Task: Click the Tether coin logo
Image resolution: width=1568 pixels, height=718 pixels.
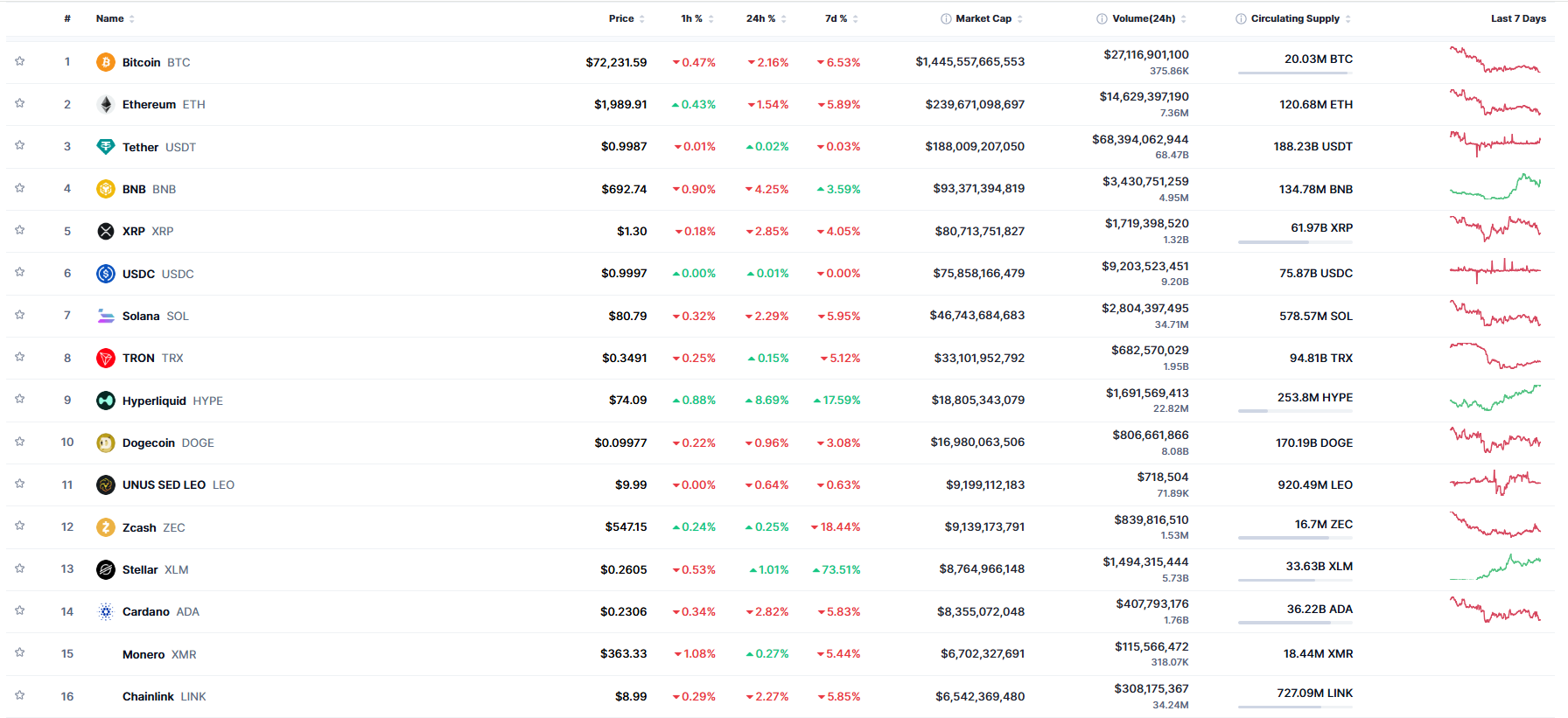Action: [106, 147]
